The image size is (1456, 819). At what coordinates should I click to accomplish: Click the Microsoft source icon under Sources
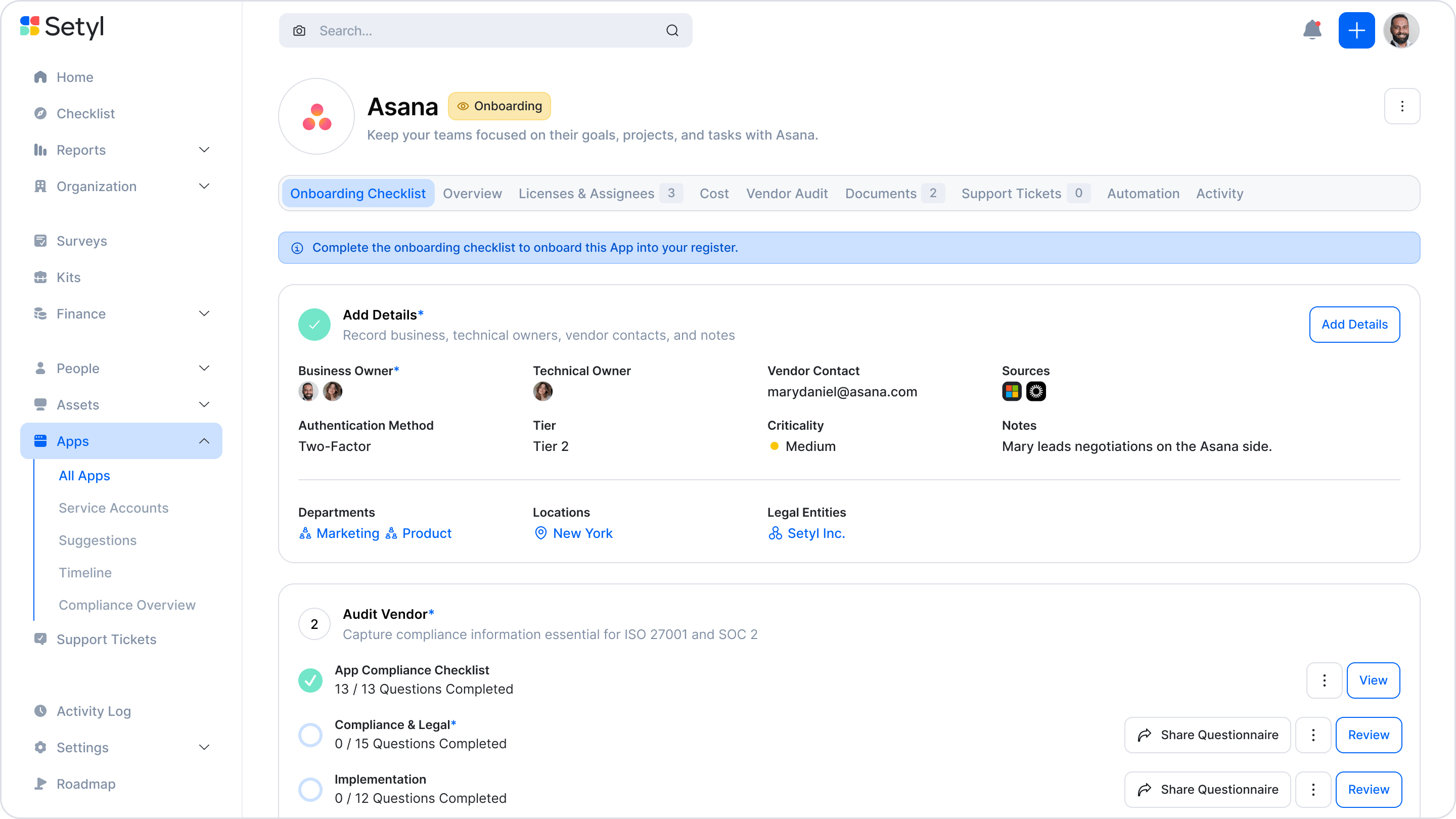[x=1012, y=391]
